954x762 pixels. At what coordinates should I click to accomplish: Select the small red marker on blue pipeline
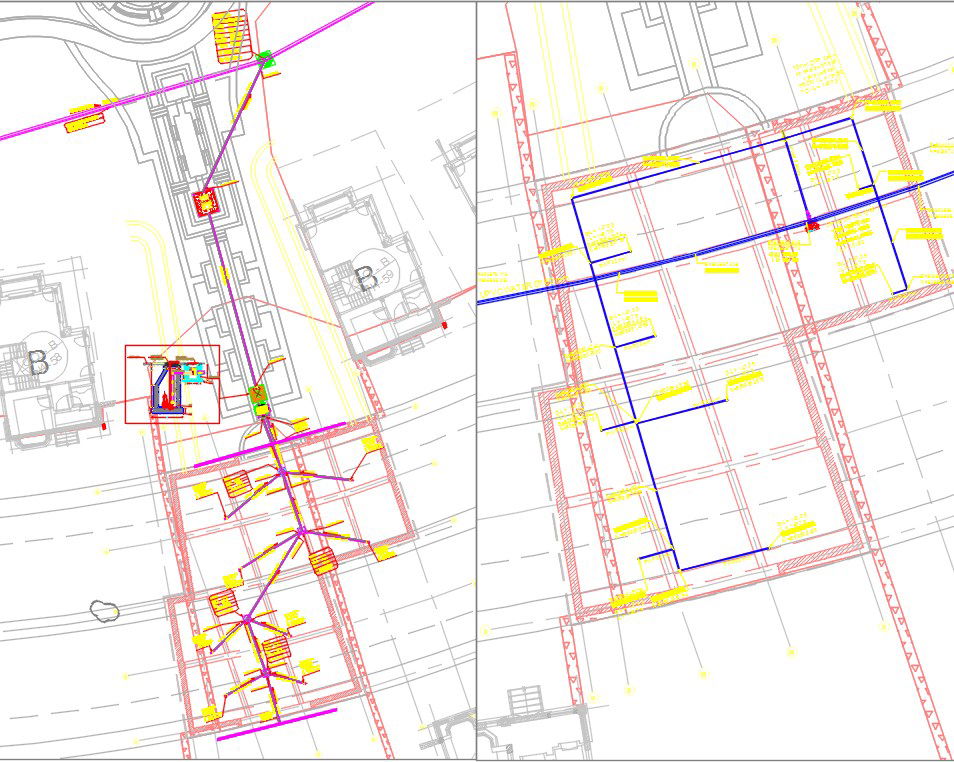810,225
